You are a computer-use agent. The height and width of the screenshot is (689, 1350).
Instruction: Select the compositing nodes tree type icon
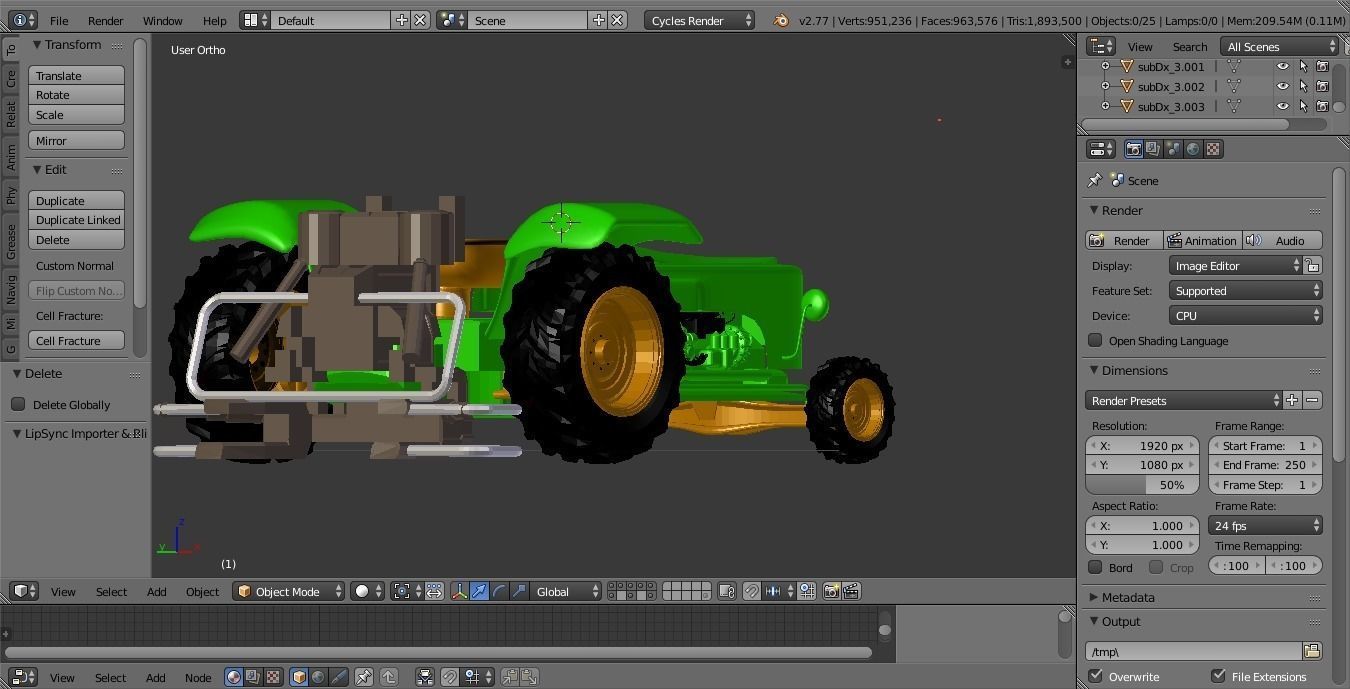pyautogui.click(x=253, y=677)
